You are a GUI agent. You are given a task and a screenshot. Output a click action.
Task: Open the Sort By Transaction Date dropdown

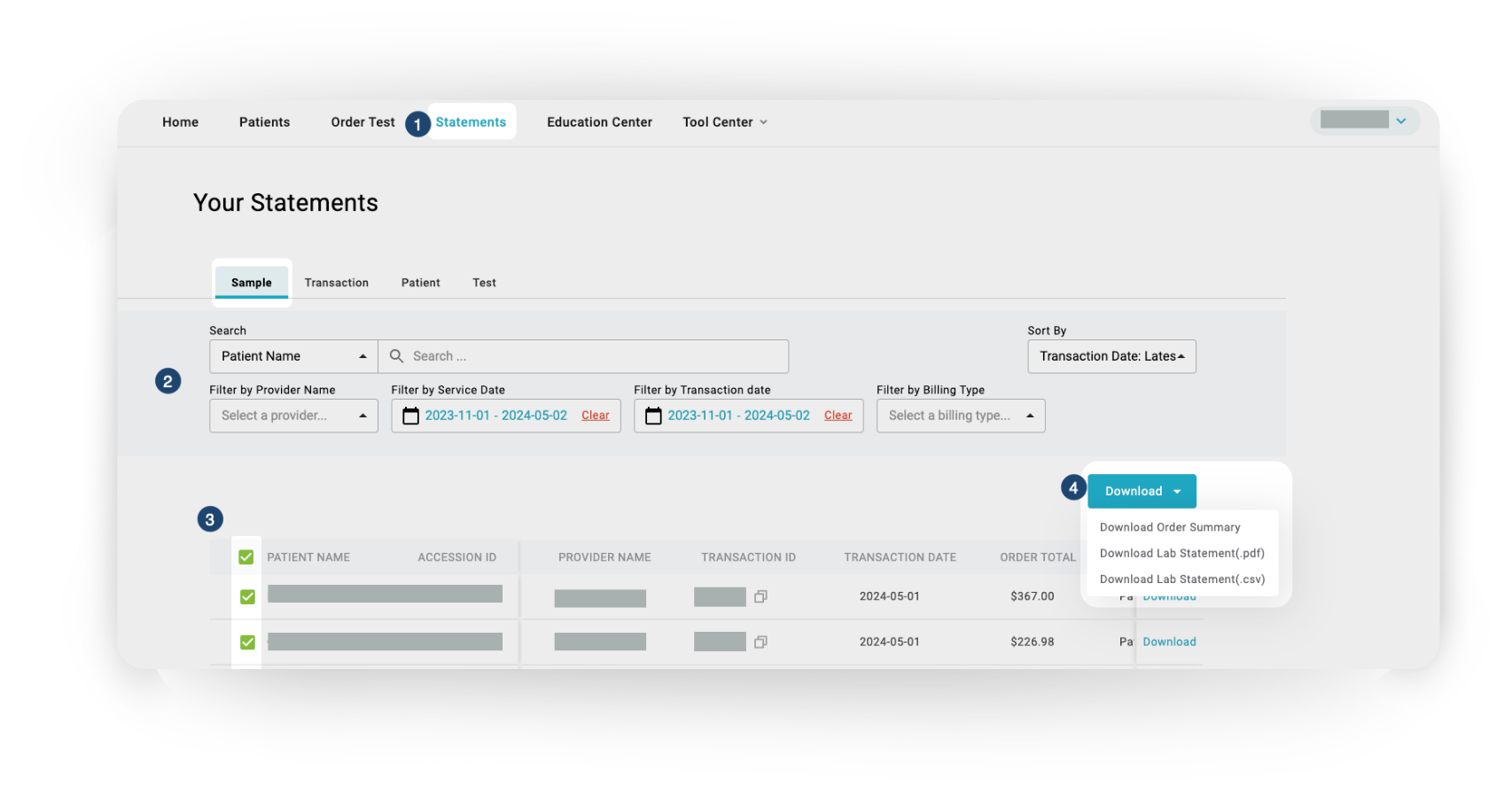coord(1111,356)
